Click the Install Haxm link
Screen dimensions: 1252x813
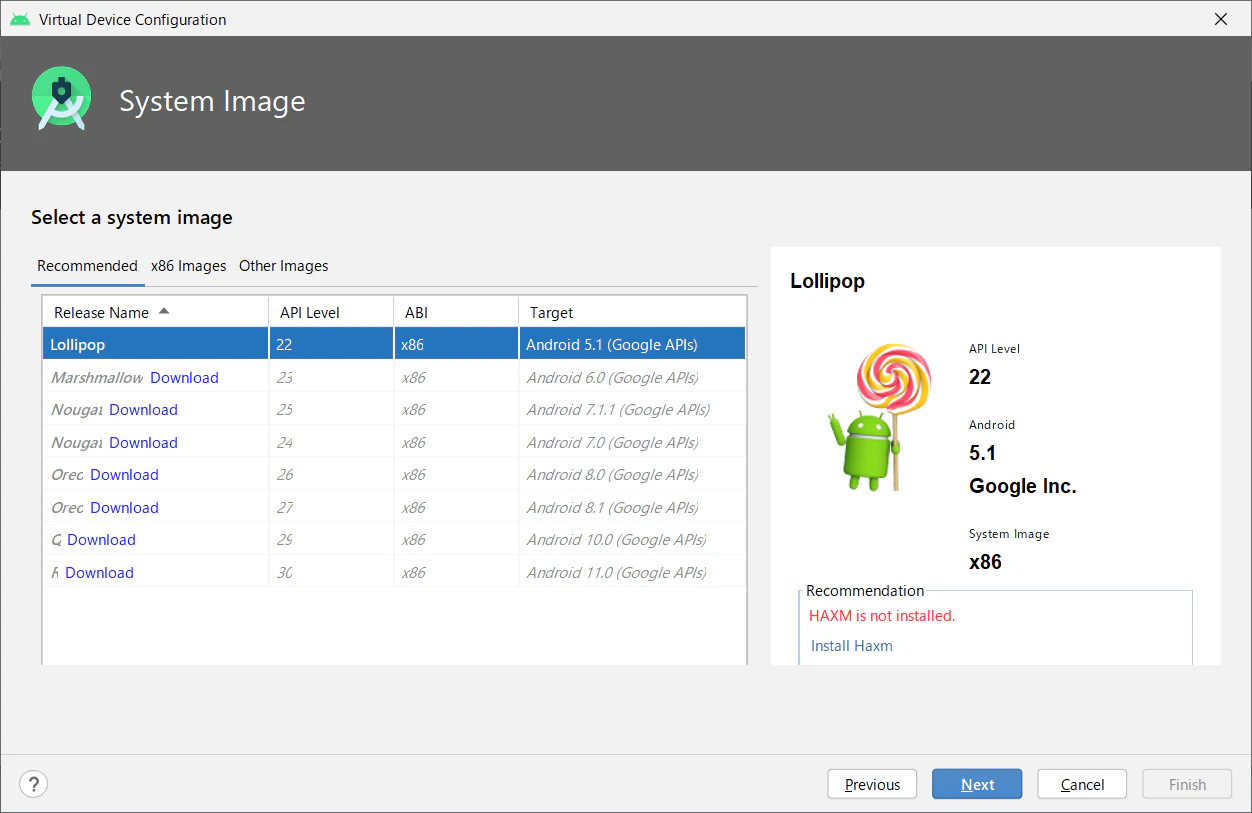[852, 646]
